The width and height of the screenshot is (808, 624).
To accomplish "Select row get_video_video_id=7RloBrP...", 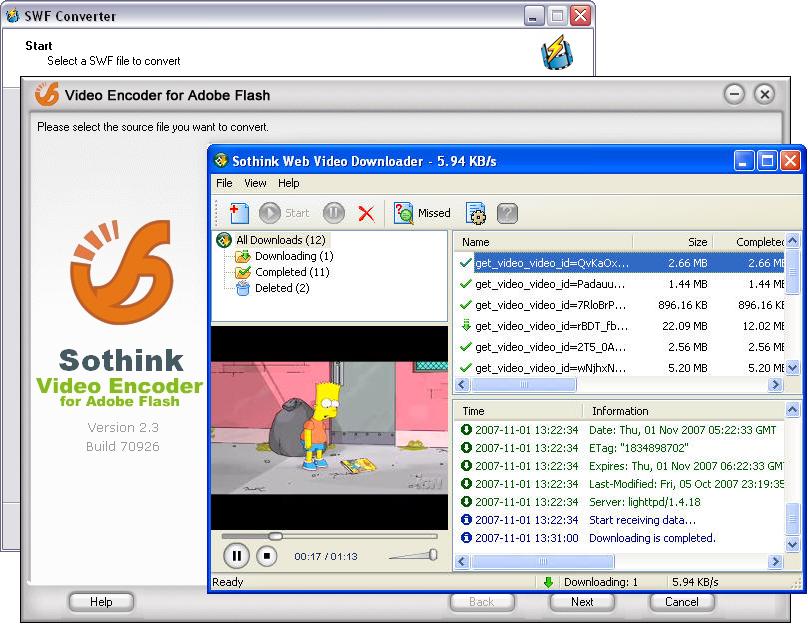I will 620,305.
